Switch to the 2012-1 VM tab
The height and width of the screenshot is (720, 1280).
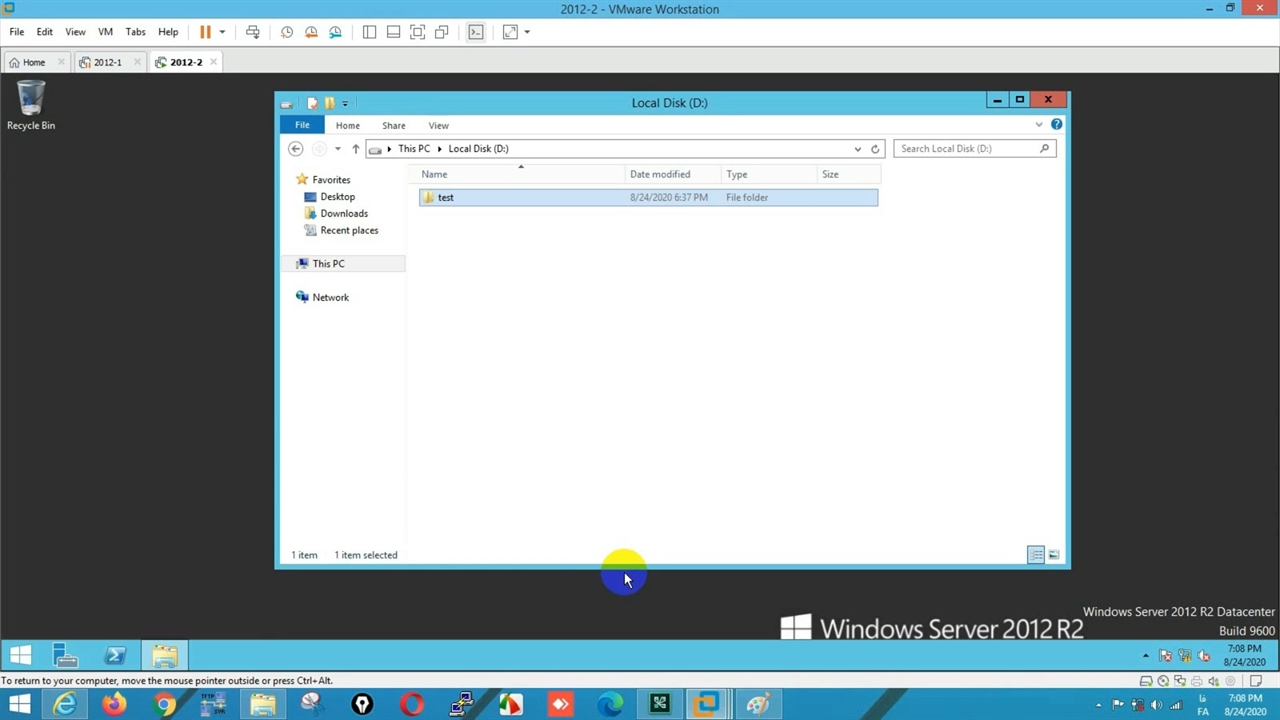click(107, 62)
